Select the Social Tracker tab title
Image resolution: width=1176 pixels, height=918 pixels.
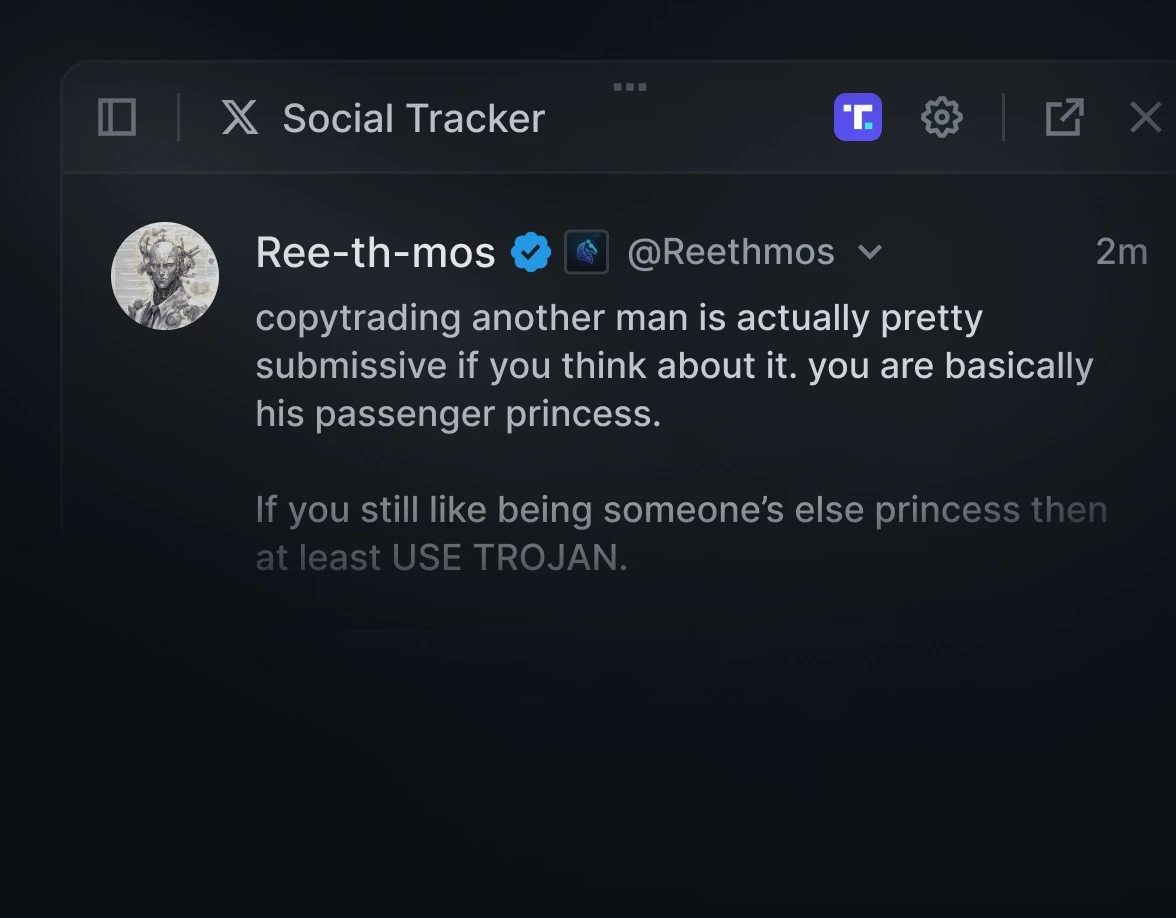click(414, 117)
